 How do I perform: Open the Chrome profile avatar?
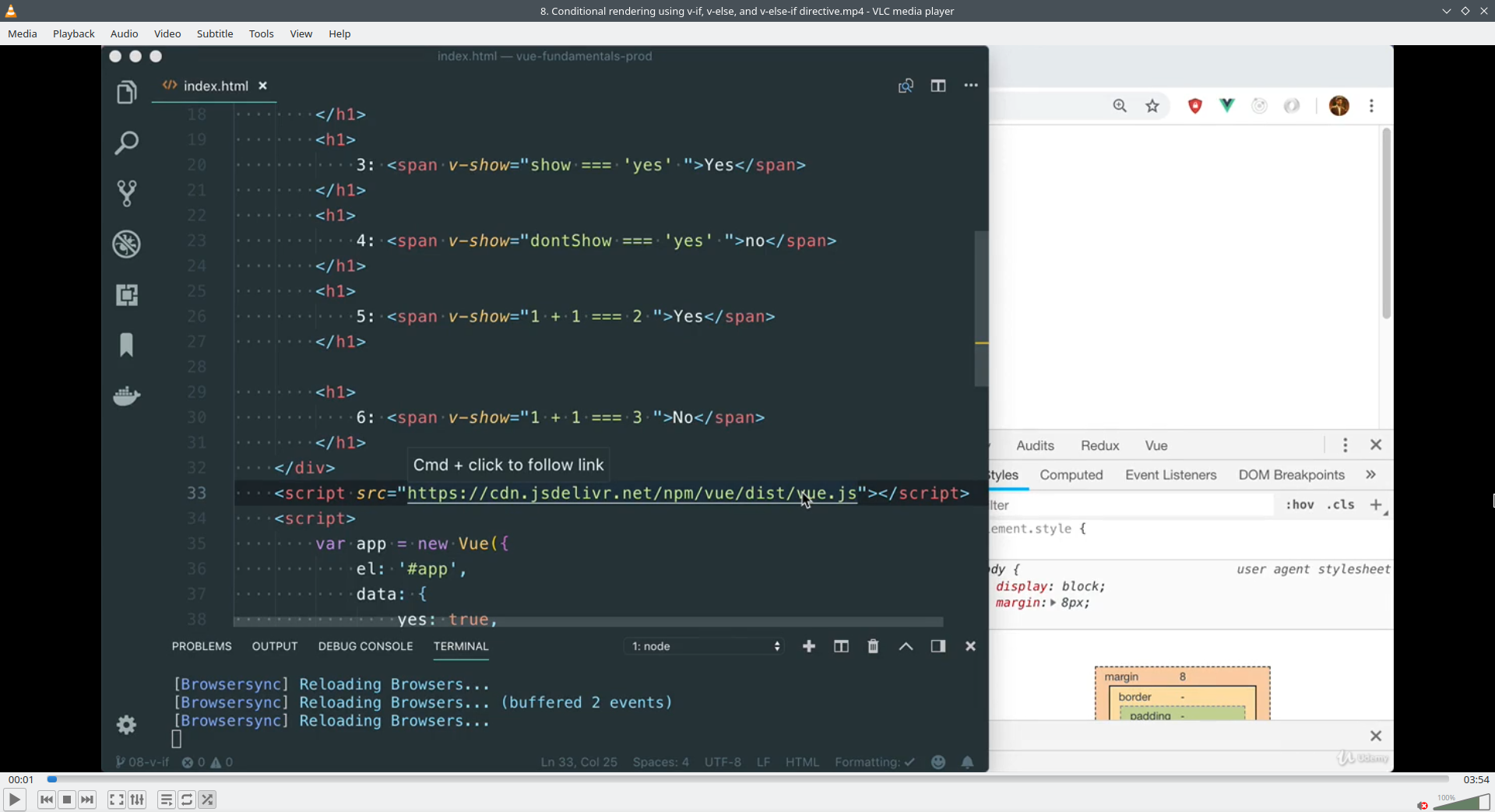[1339, 106]
